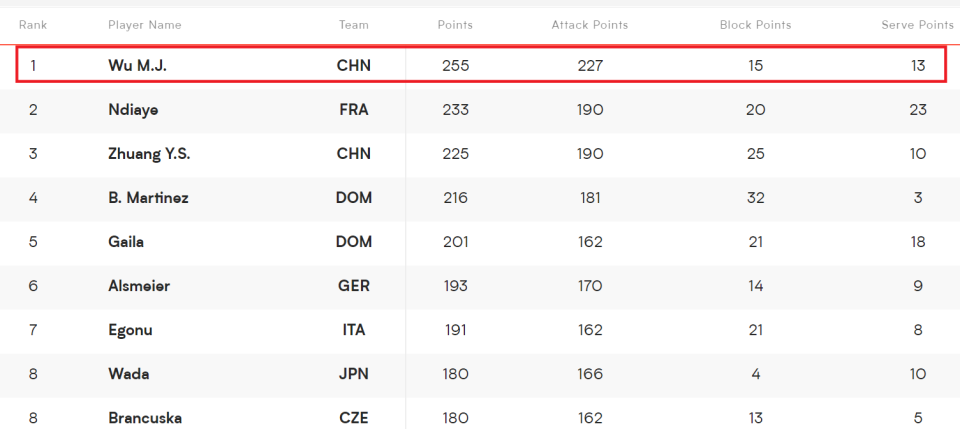Click the Alsmeier player name
The height and width of the screenshot is (429, 960).
139,286
